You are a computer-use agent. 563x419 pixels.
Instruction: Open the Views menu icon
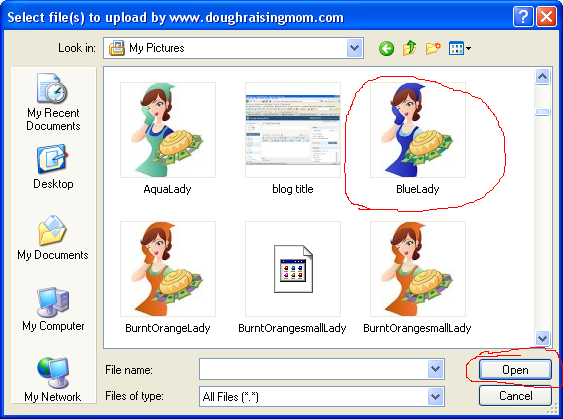(x=460, y=48)
